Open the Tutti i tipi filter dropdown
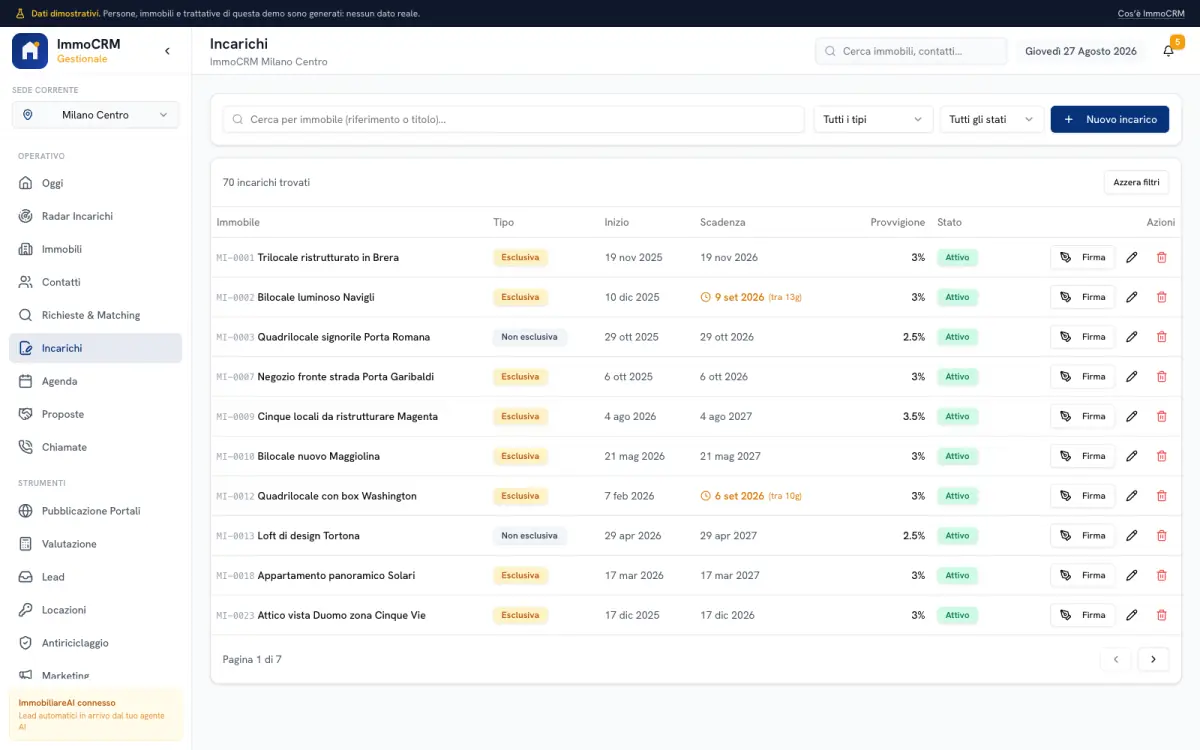 pyautogui.click(x=873, y=119)
